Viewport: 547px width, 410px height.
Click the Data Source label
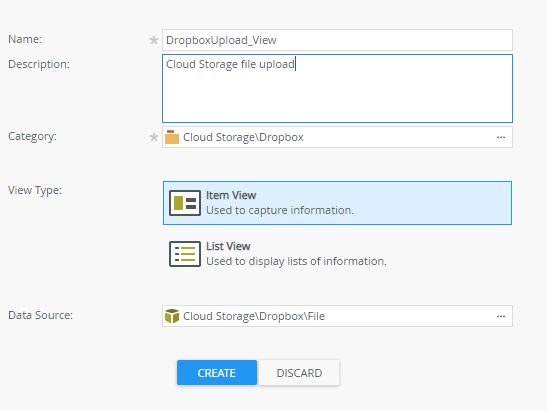point(40,315)
